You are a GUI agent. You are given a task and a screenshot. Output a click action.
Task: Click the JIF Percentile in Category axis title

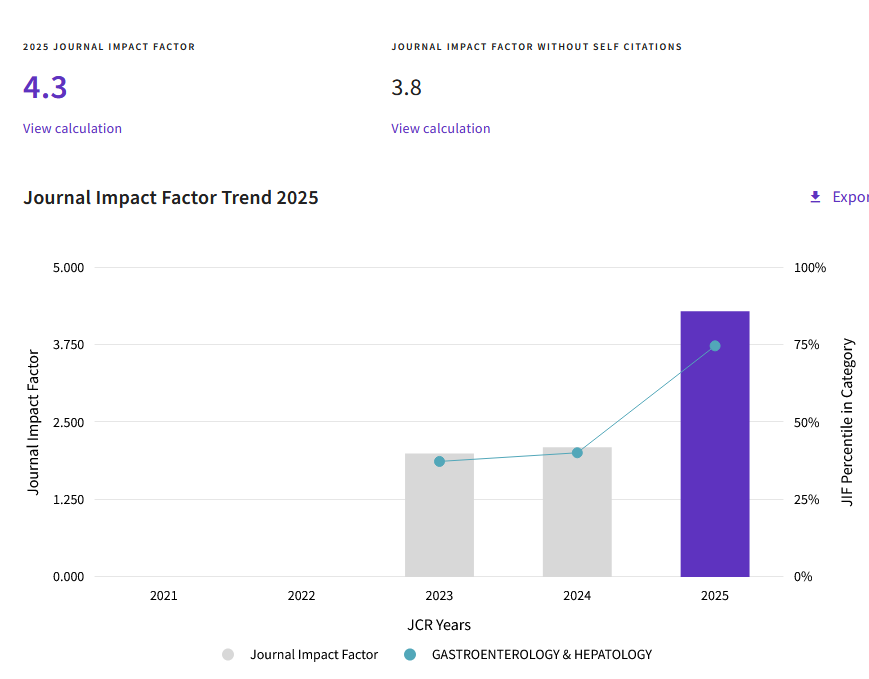coord(847,422)
